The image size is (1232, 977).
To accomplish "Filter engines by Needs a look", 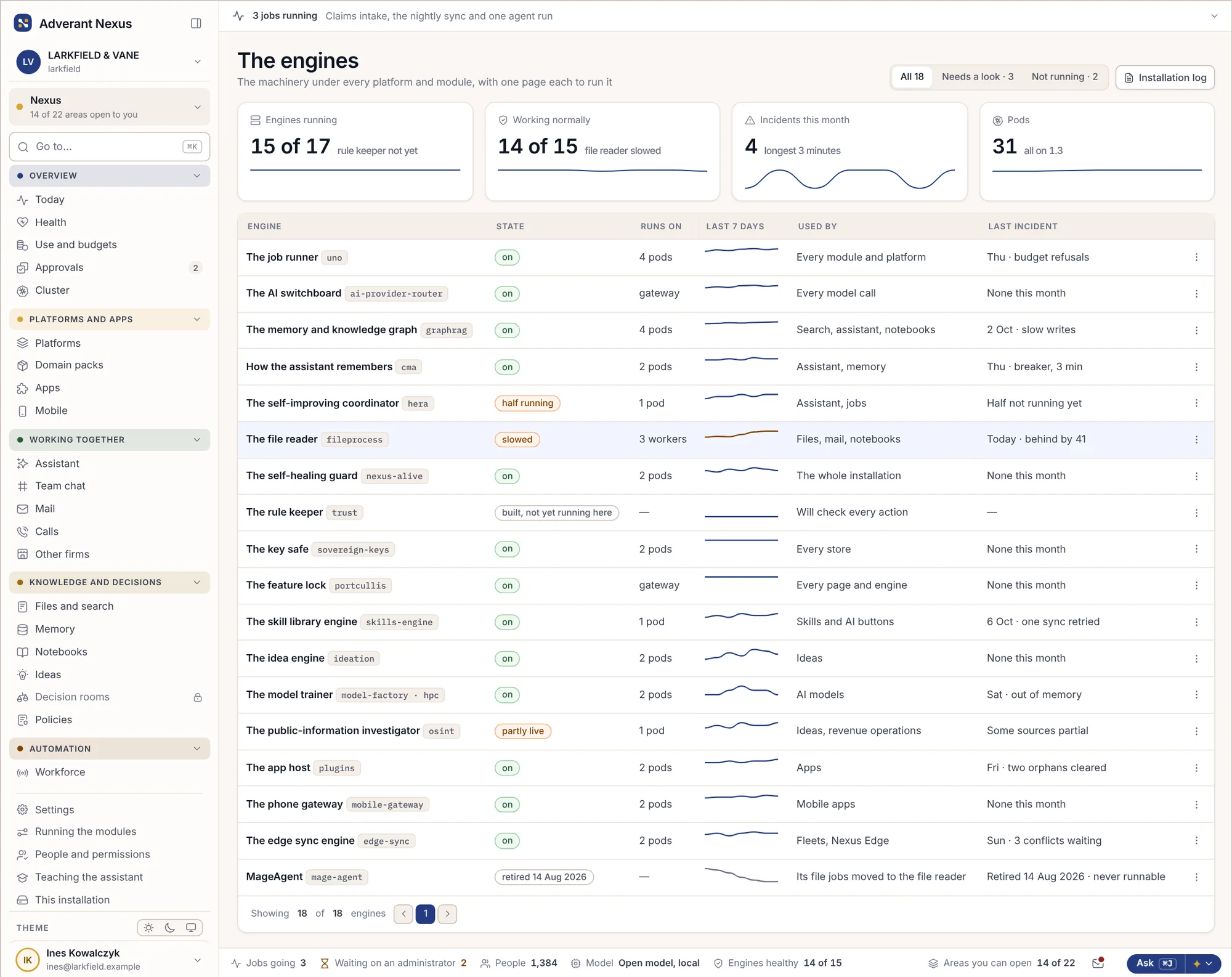I will pos(977,77).
